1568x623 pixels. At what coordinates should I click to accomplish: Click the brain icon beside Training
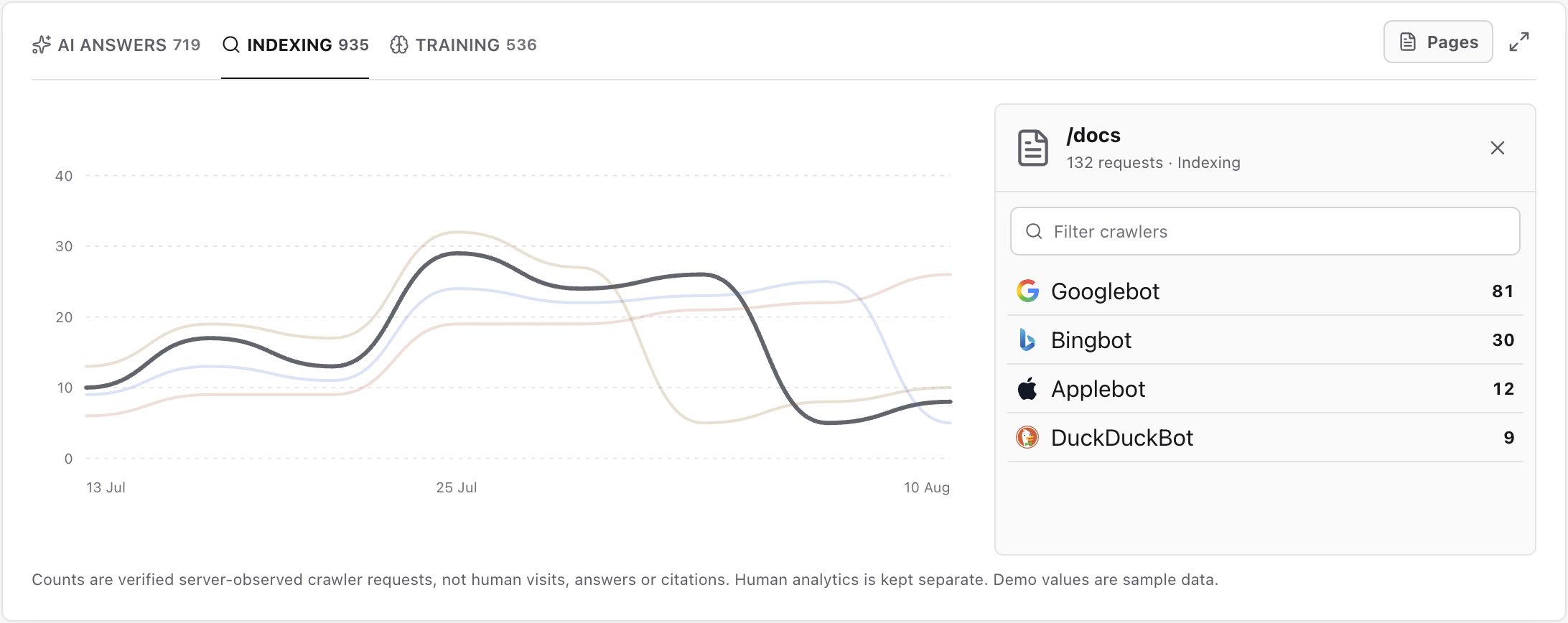click(399, 44)
